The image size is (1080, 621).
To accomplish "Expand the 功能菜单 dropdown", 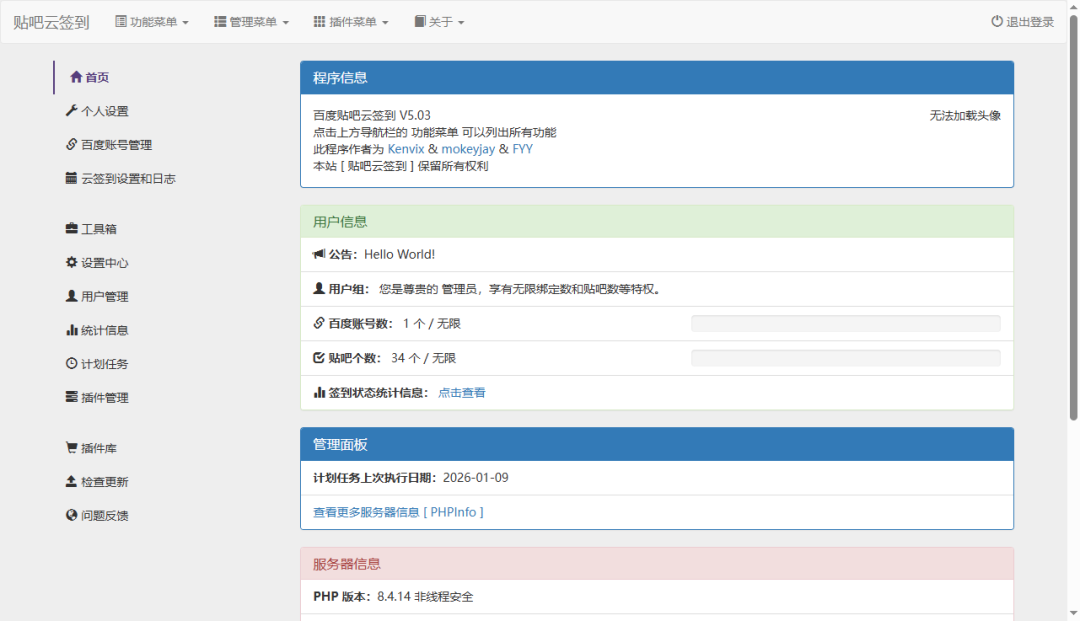I will 152,22.
